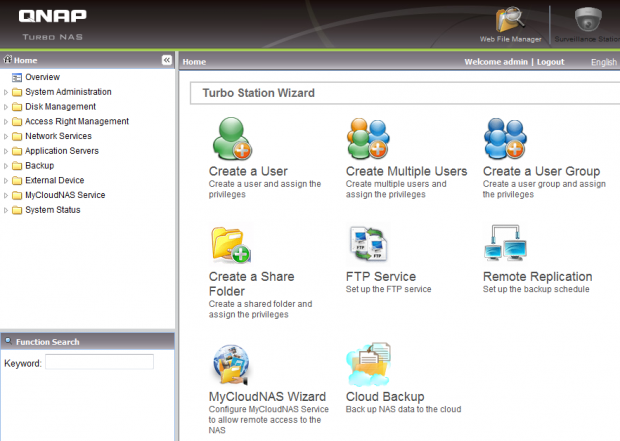The image size is (620, 441).
Task: Click 'Set up the FTP service' text
Action: pyautogui.click(x=388, y=289)
